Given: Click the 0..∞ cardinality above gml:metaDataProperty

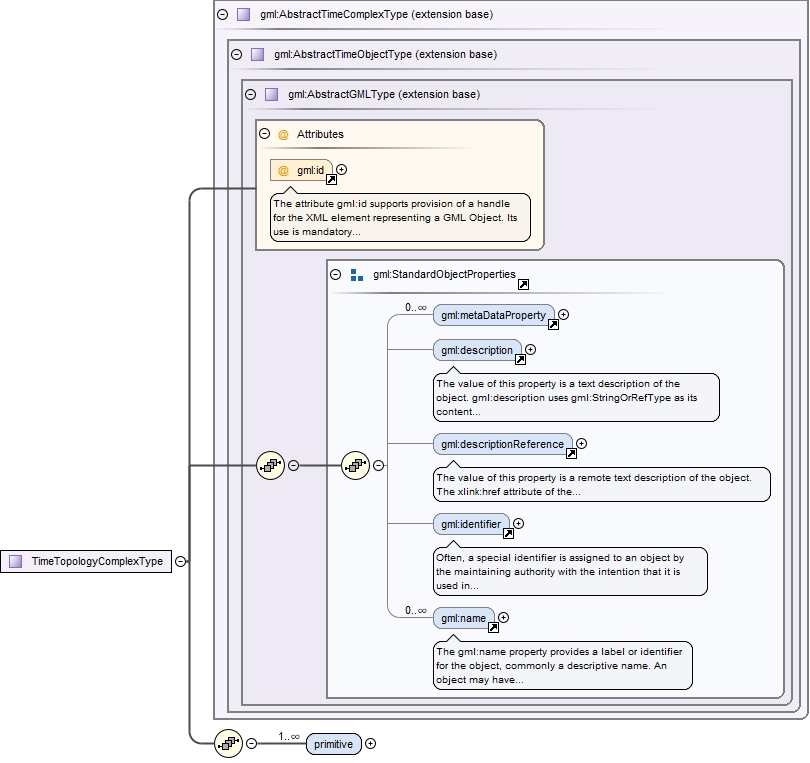Looking at the screenshot, I should [x=416, y=307].
